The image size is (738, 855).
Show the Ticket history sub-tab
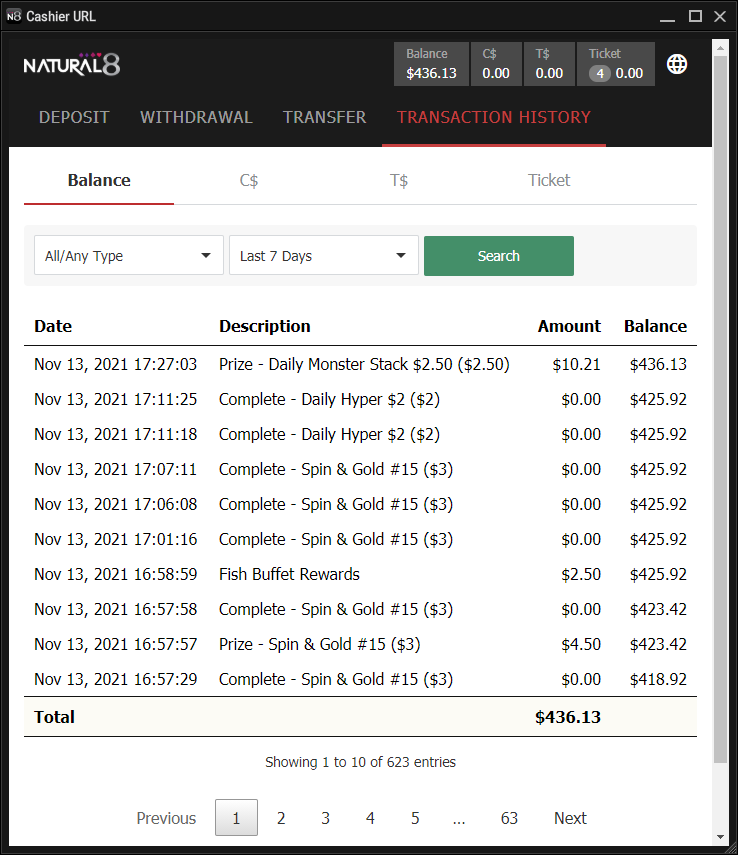[x=549, y=180]
